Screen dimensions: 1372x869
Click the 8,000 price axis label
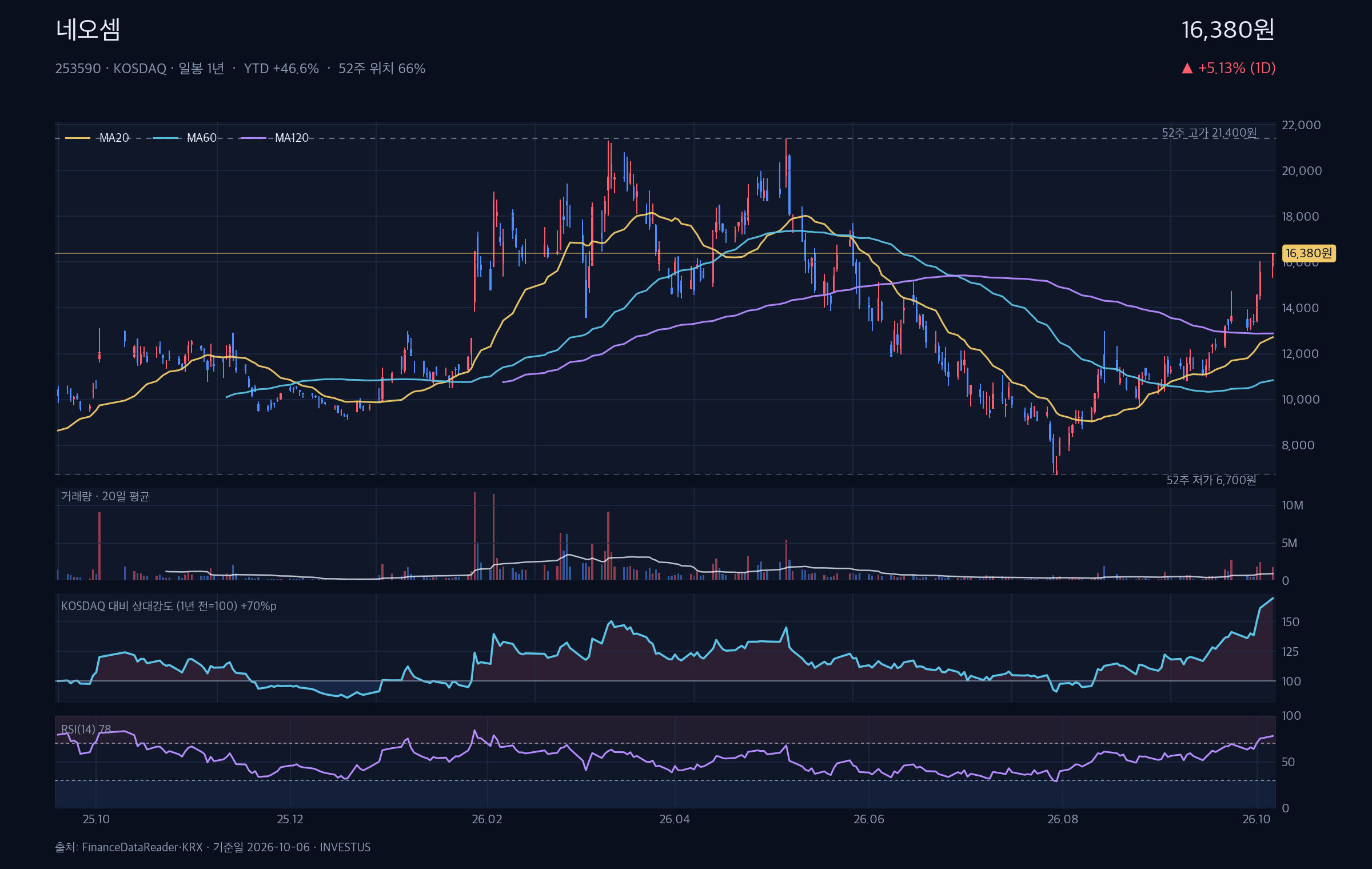pos(1298,445)
